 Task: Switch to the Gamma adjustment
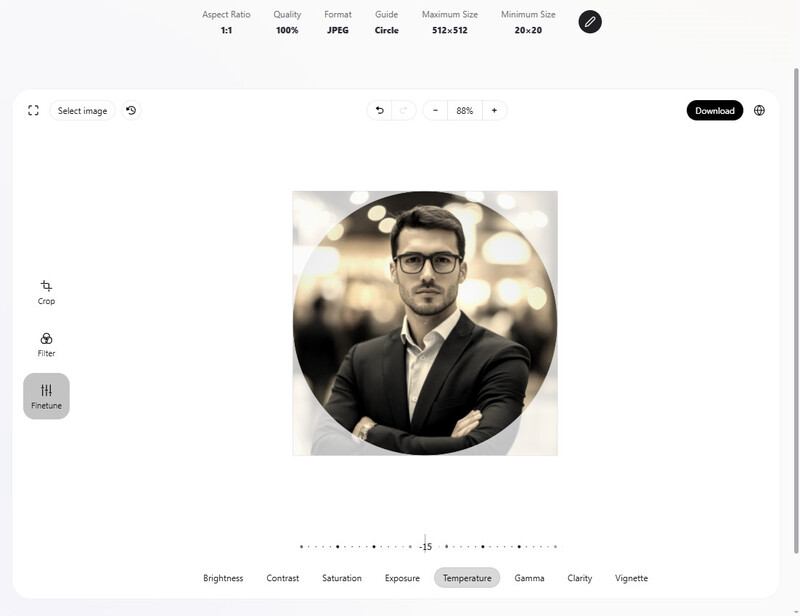tap(529, 578)
